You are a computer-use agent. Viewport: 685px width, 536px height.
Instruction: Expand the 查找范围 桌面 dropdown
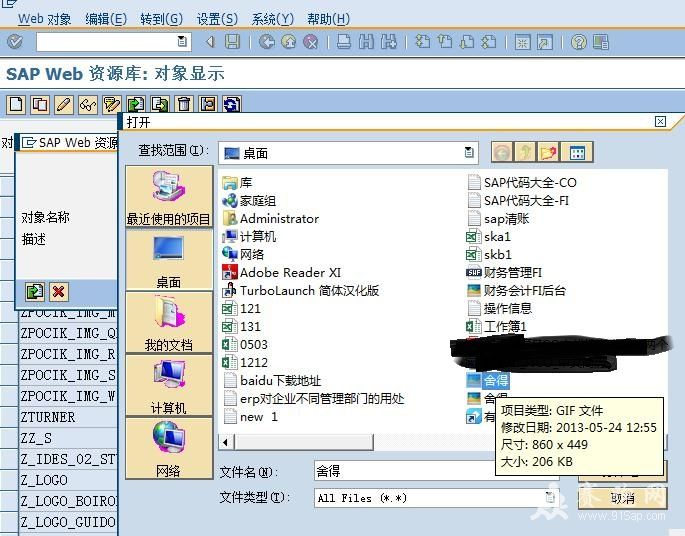pos(469,152)
